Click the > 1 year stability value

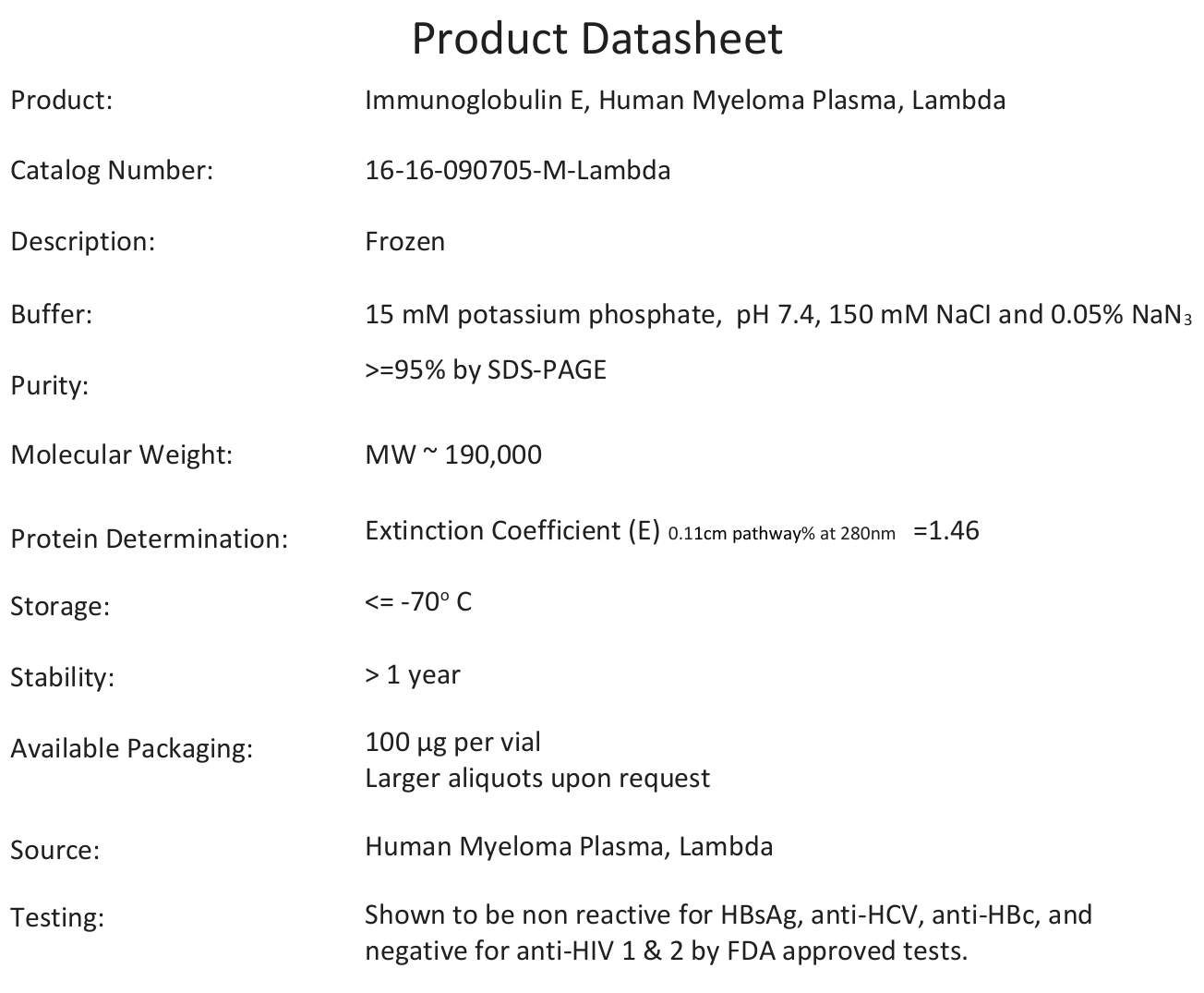[412, 675]
